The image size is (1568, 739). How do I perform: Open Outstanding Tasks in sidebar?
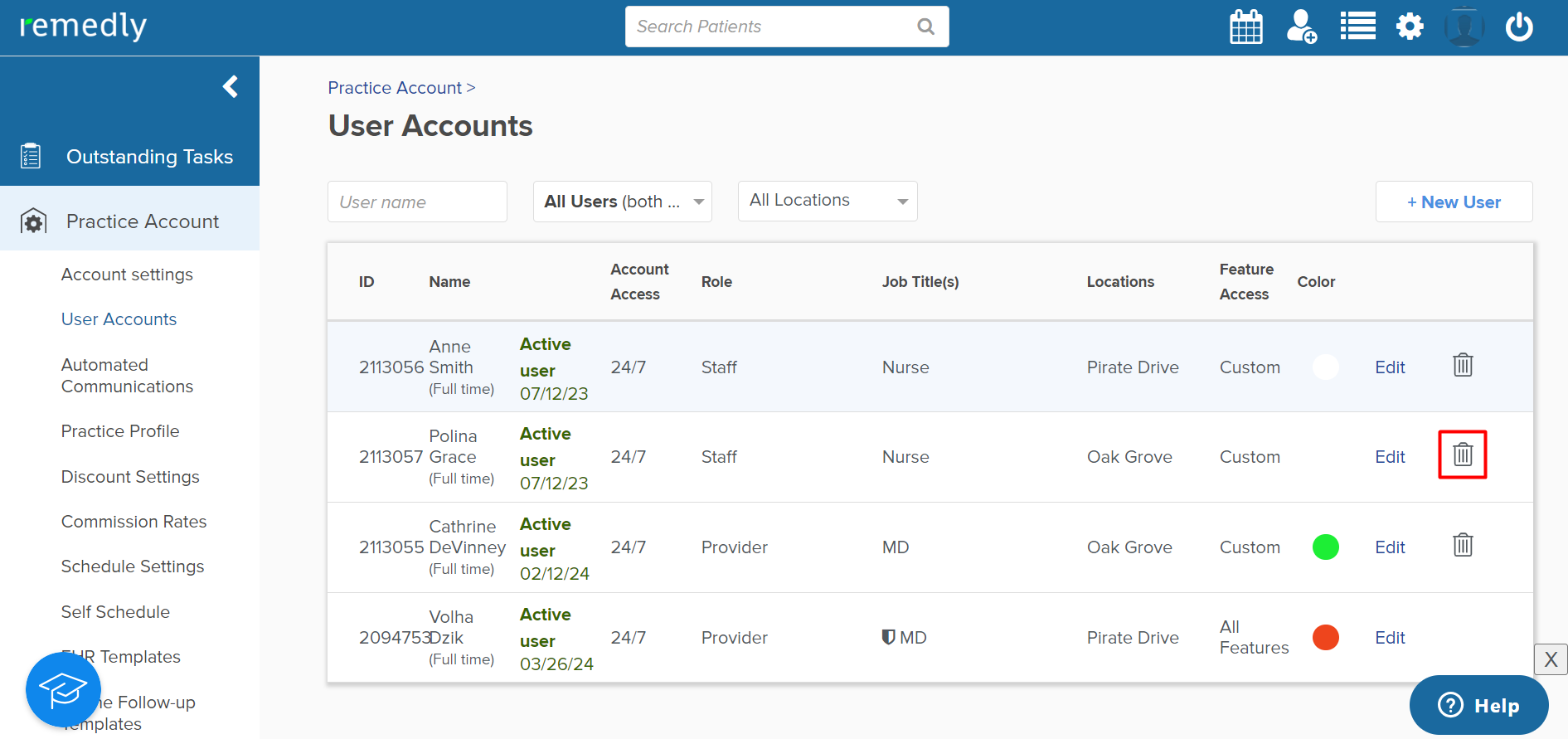click(x=129, y=156)
